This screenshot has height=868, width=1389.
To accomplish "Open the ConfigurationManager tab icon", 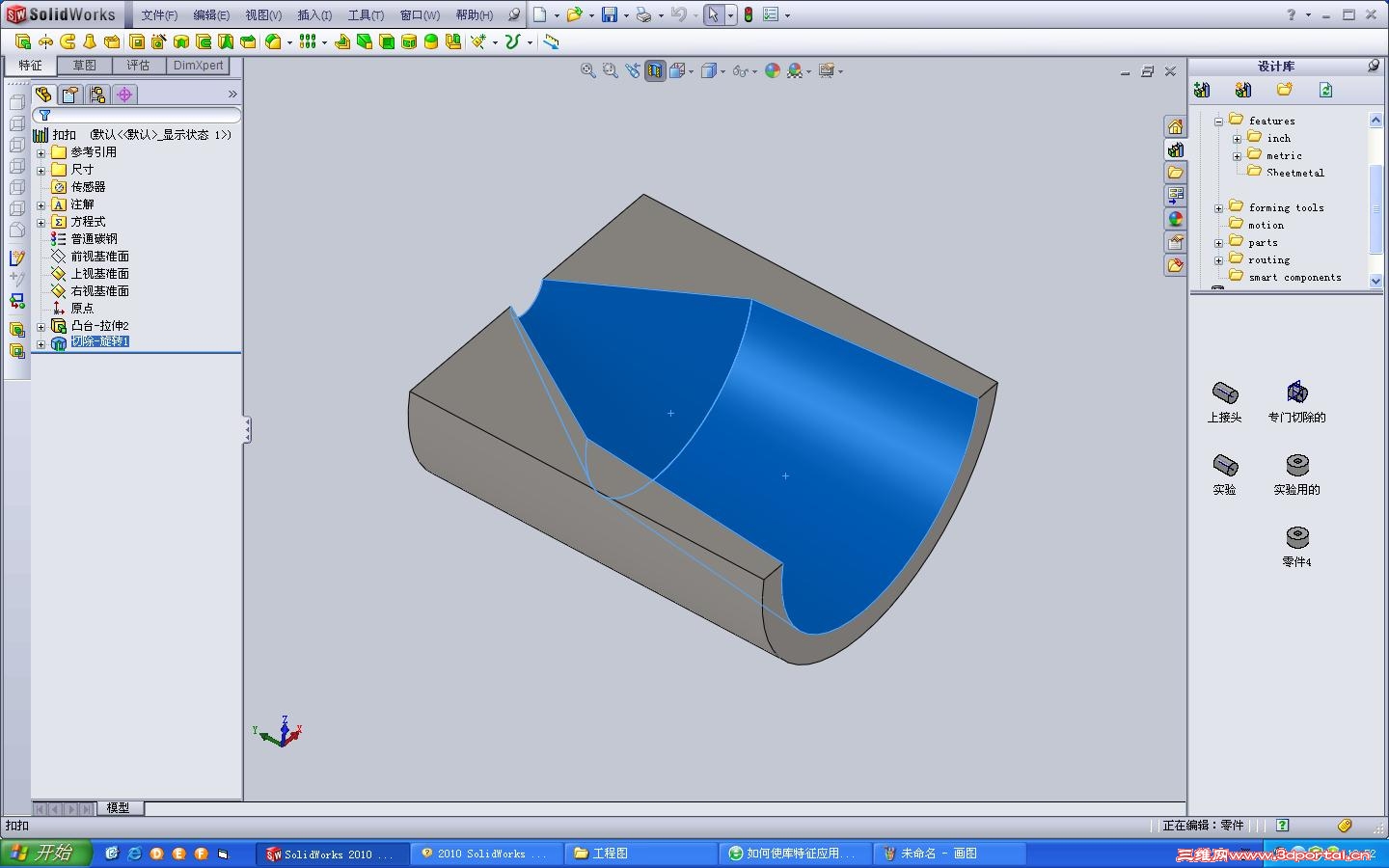I will pyautogui.click(x=97, y=95).
